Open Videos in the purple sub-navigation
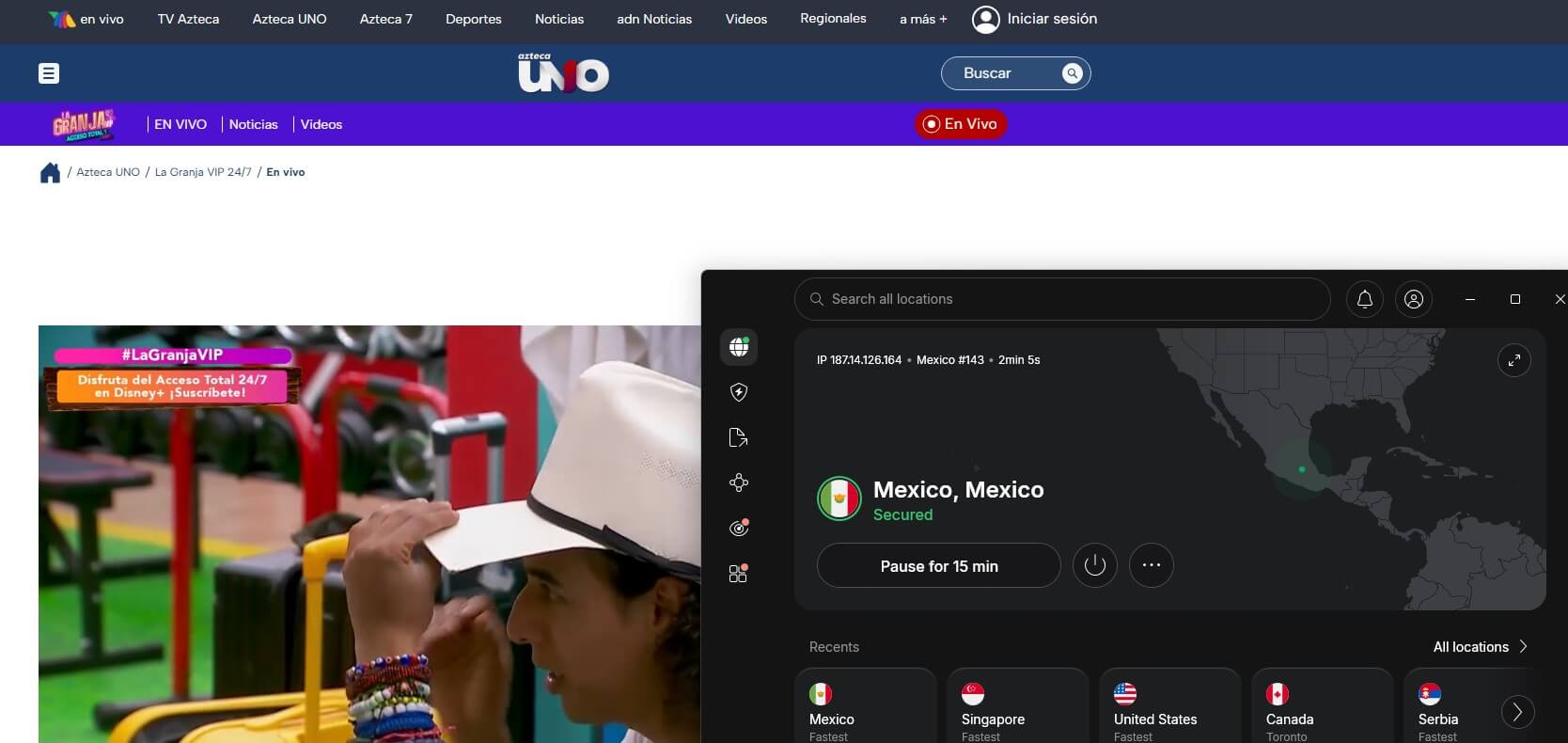This screenshot has height=743, width=1568. click(x=321, y=124)
